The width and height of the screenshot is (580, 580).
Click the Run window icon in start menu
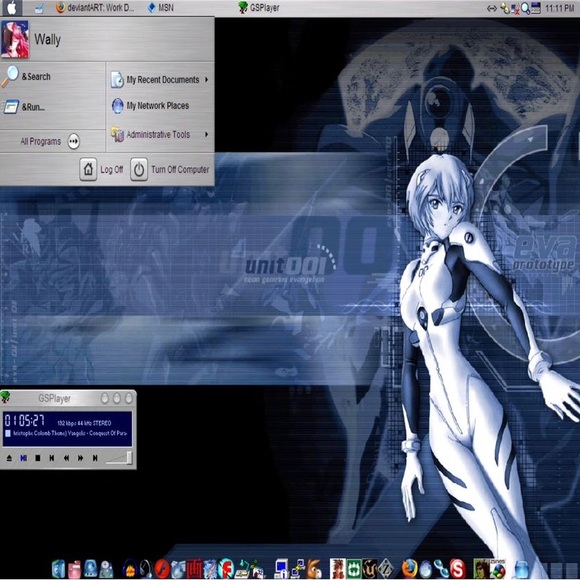pos(11,107)
